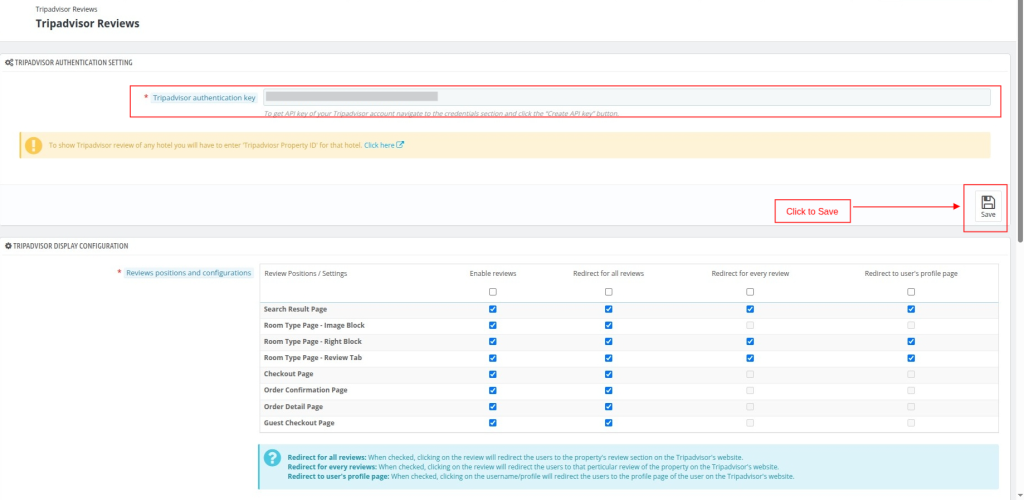Uncheck Enable reviews for Order Confirmation Page
The image size is (1024, 500).
click(x=492, y=390)
